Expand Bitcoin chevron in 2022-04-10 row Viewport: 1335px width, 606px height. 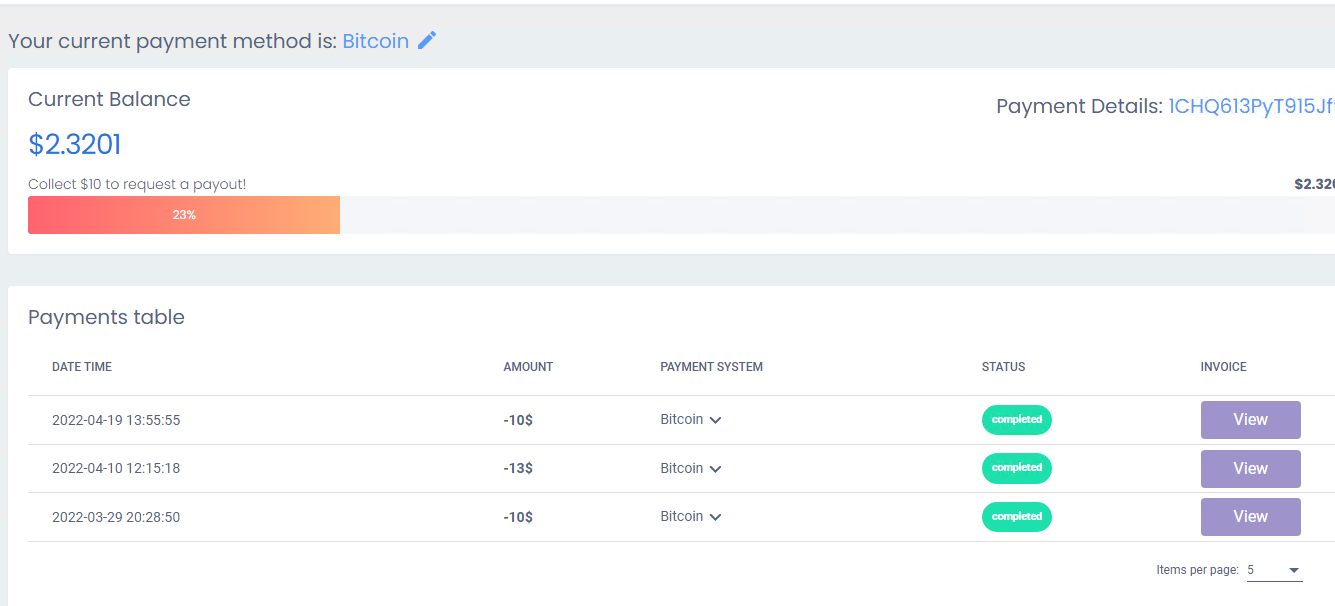715,469
